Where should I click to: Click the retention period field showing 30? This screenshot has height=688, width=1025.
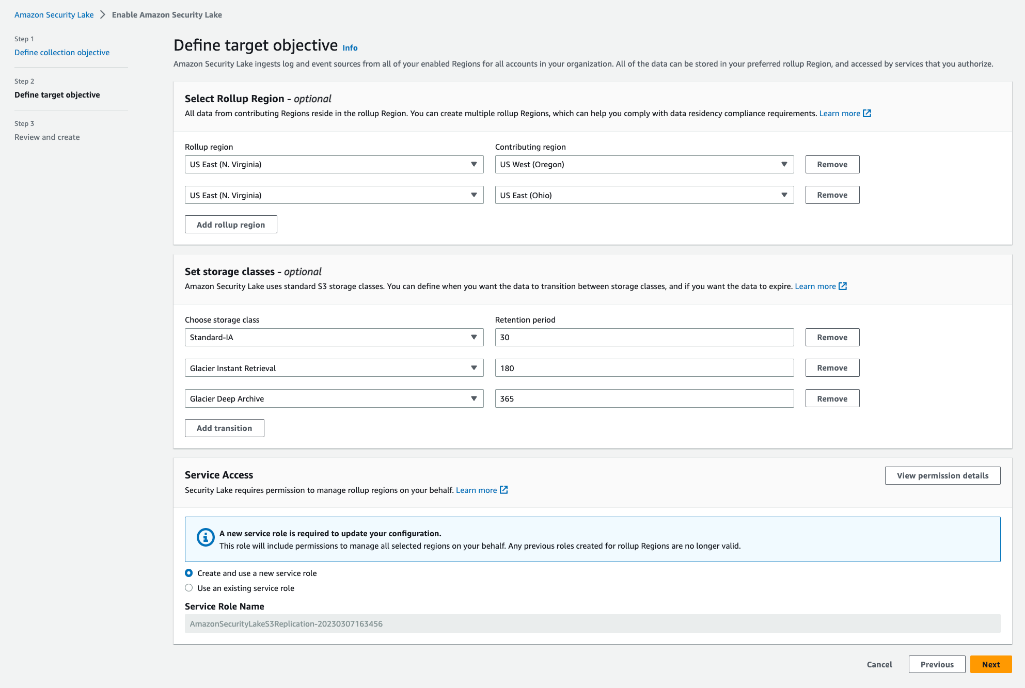643,337
